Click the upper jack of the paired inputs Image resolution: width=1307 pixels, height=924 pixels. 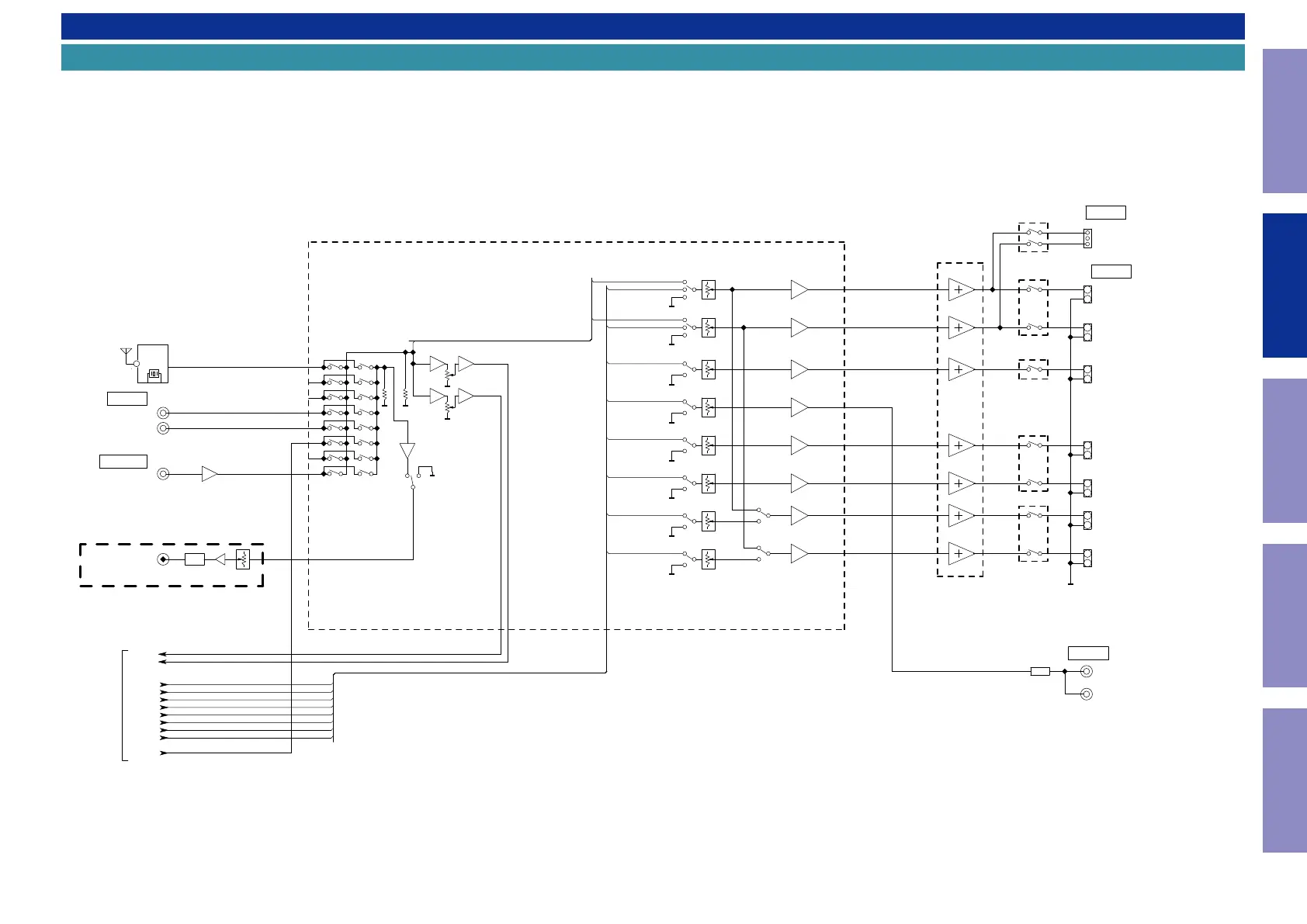tap(163, 413)
